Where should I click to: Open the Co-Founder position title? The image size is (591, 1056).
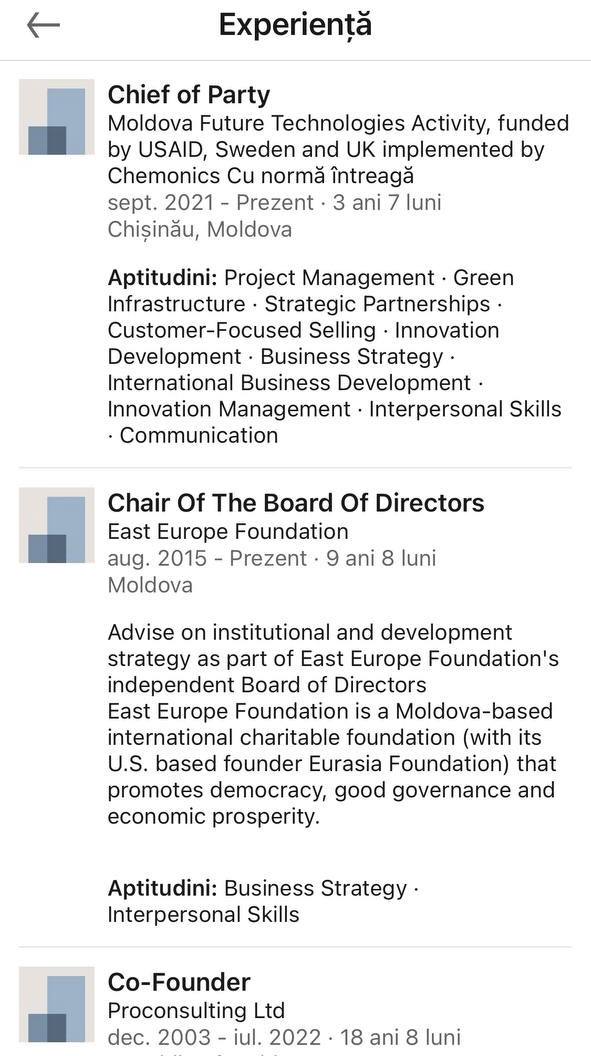tap(179, 982)
